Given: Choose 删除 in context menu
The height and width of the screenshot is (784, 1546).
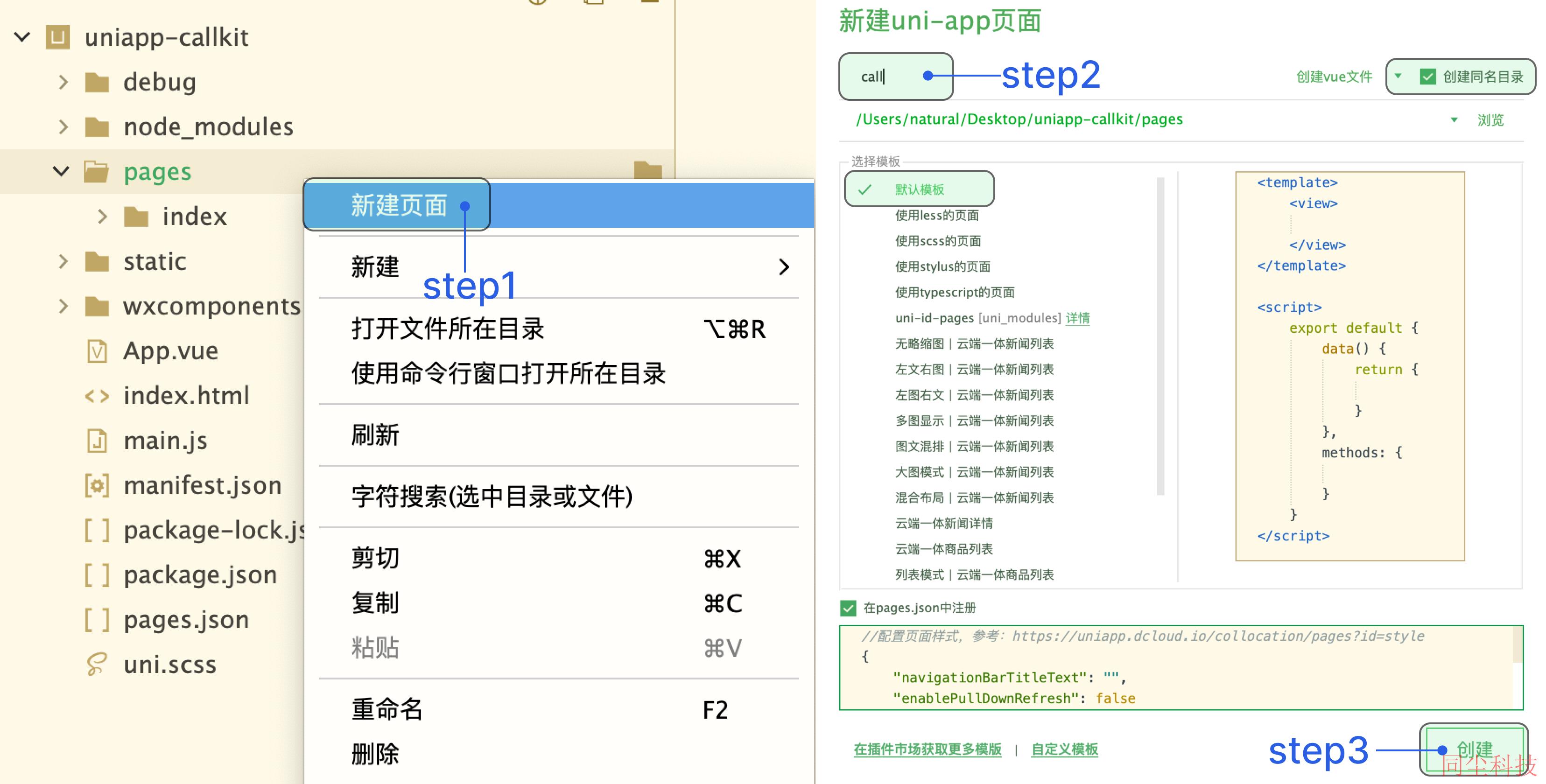Looking at the screenshot, I should [x=559, y=754].
